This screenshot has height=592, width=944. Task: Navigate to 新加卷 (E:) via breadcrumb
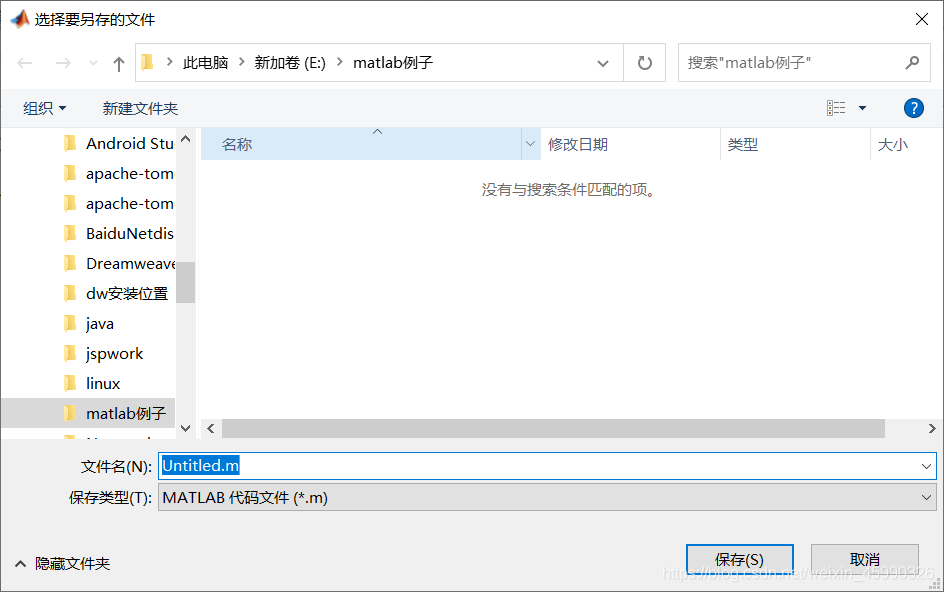(x=290, y=62)
